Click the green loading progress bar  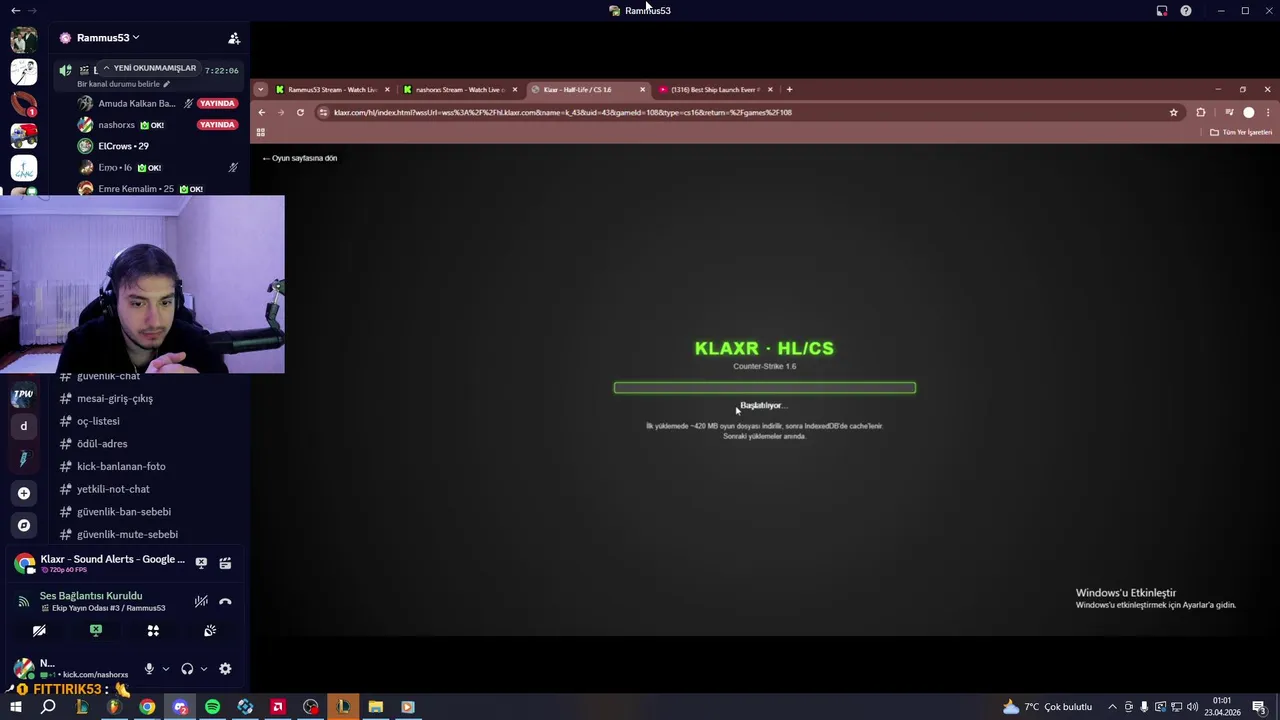(765, 388)
